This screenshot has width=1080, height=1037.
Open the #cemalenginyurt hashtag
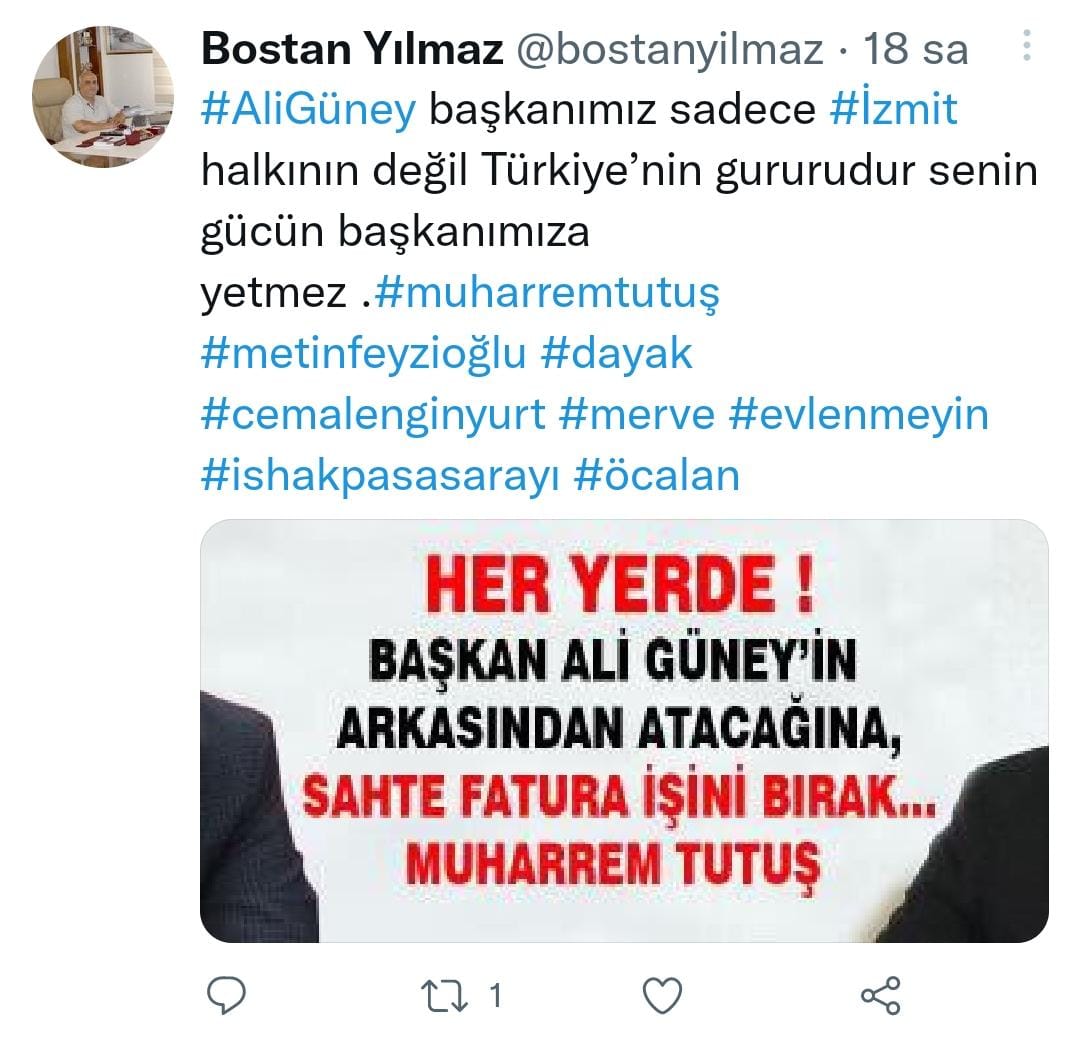click(x=373, y=415)
